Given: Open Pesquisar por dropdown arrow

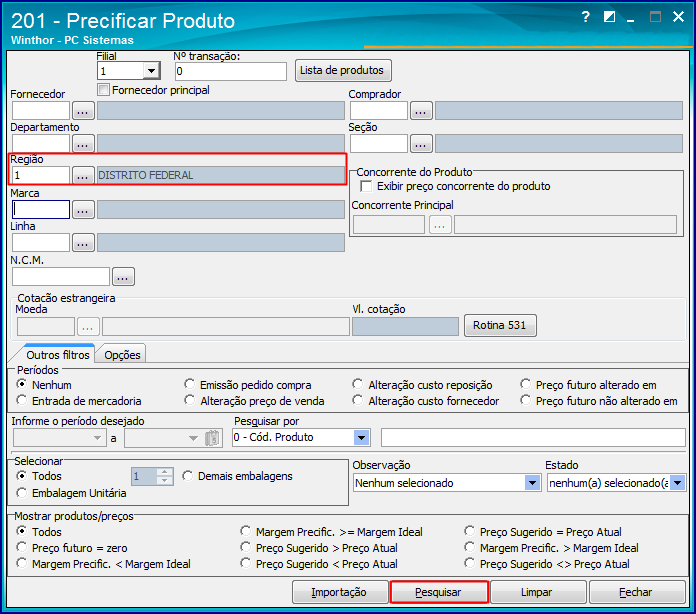Looking at the screenshot, I should (x=362, y=438).
